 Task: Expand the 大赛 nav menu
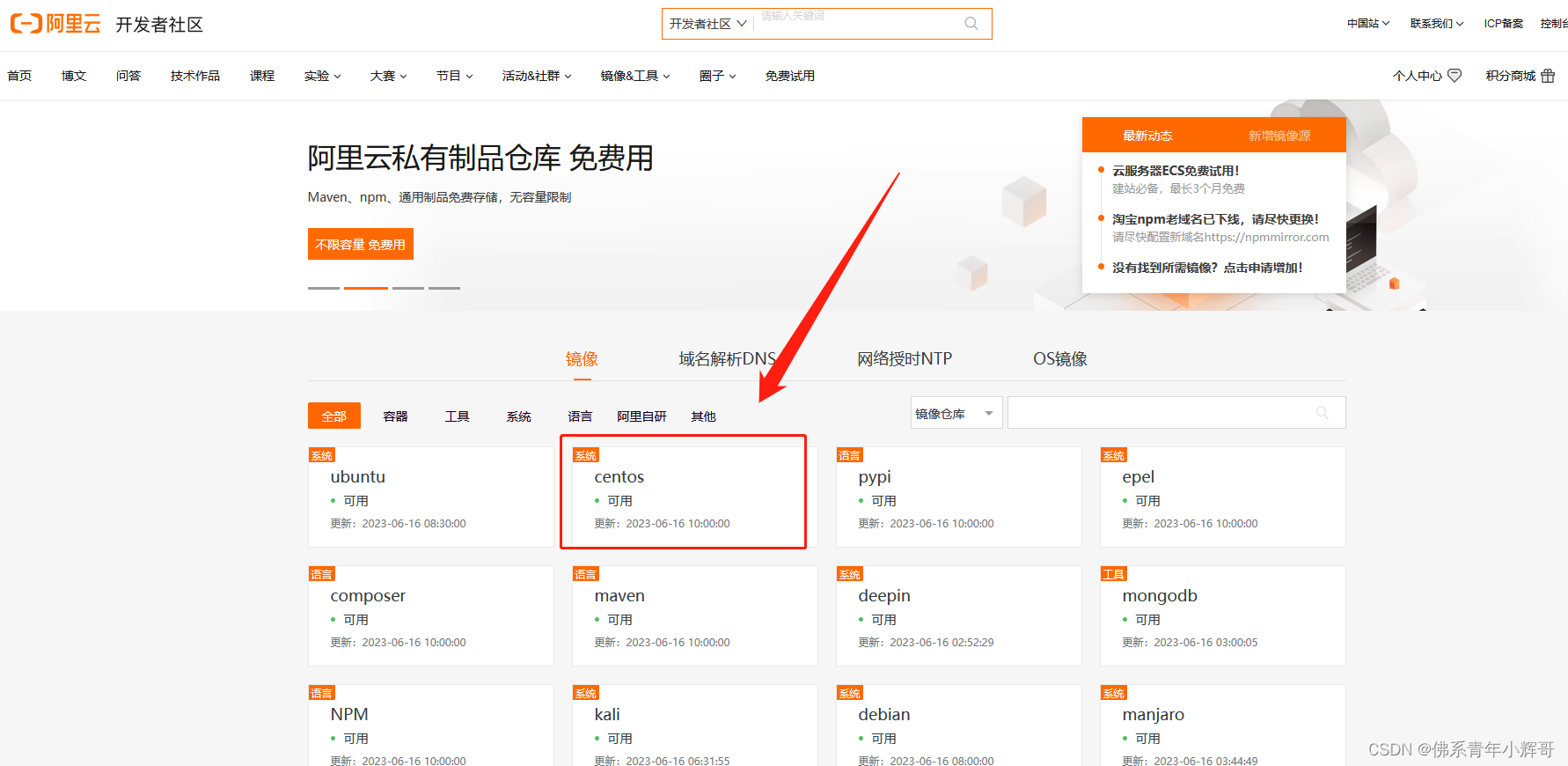tap(388, 76)
